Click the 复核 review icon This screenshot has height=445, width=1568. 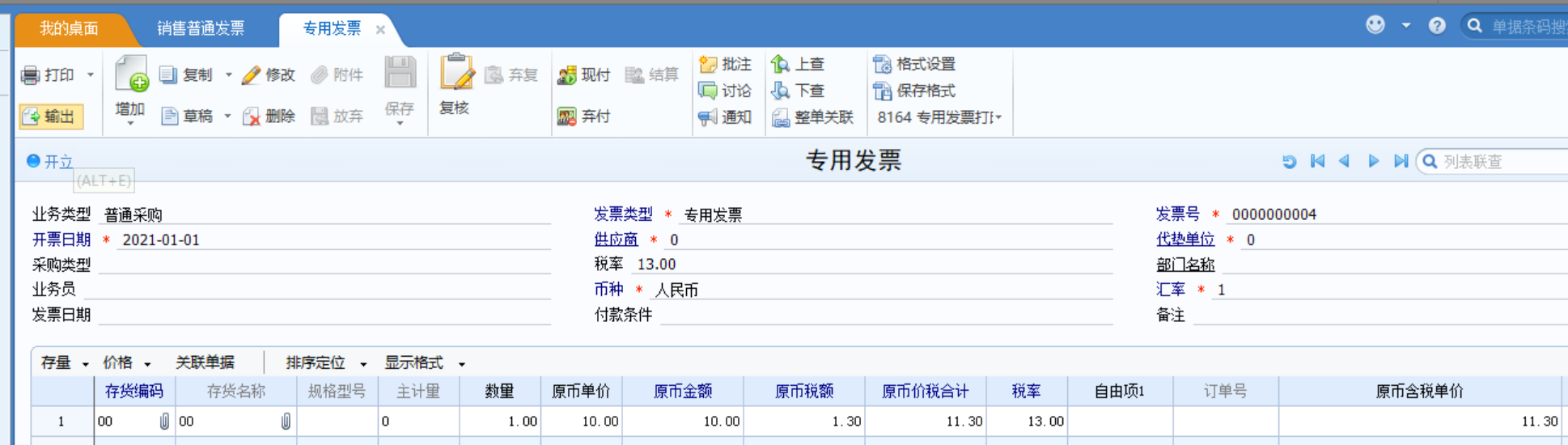tap(456, 73)
